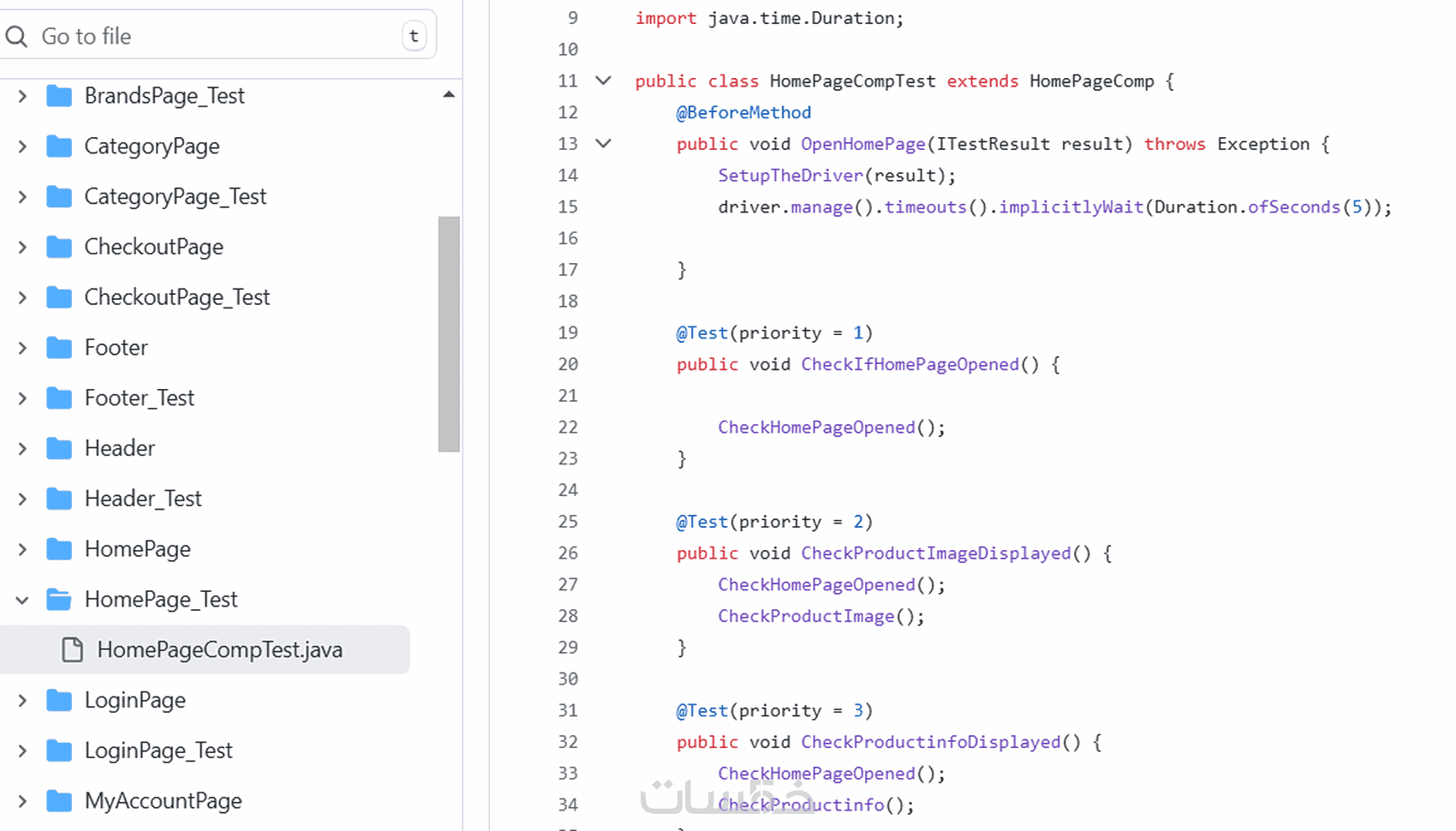Click the @BeforeMethod annotation
This screenshot has width=1456, height=831.
click(743, 112)
